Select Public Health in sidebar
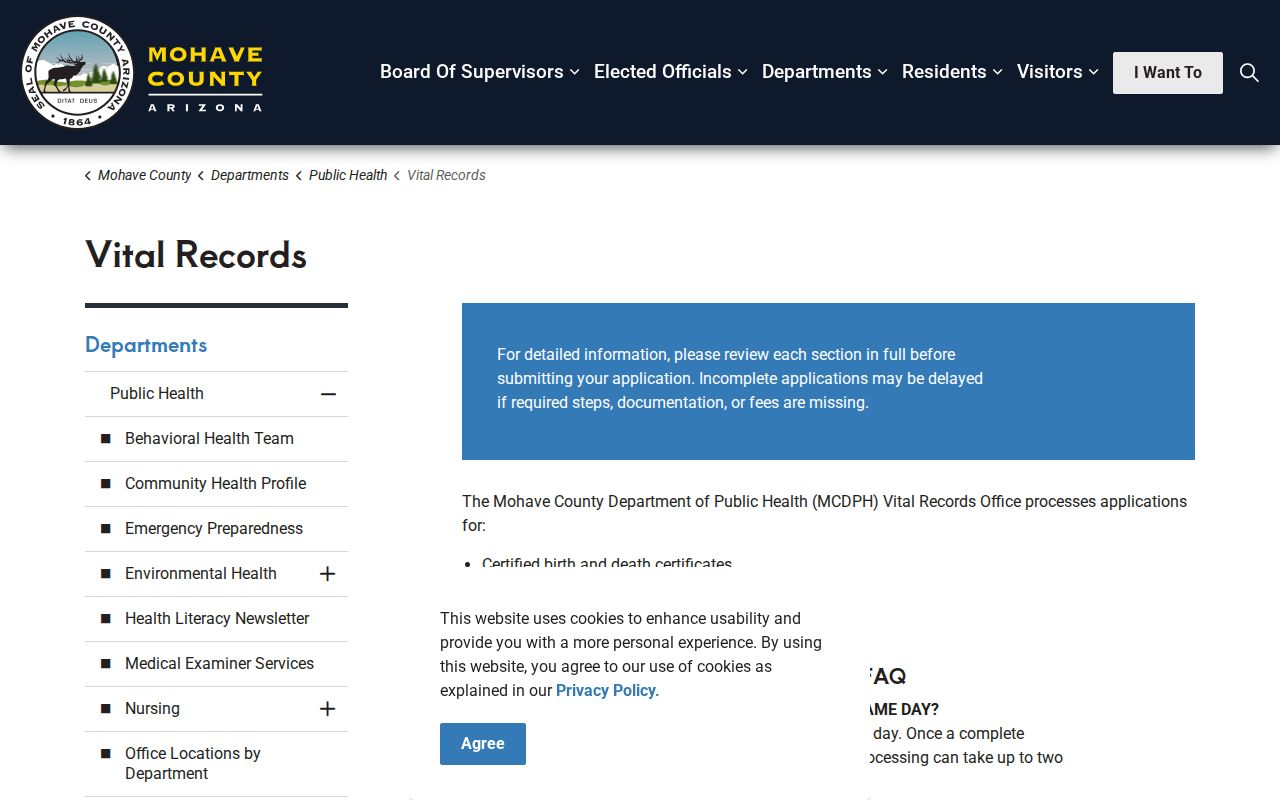Image resolution: width=1280 pixels, height=800 pixels. (x=157, y=393)
